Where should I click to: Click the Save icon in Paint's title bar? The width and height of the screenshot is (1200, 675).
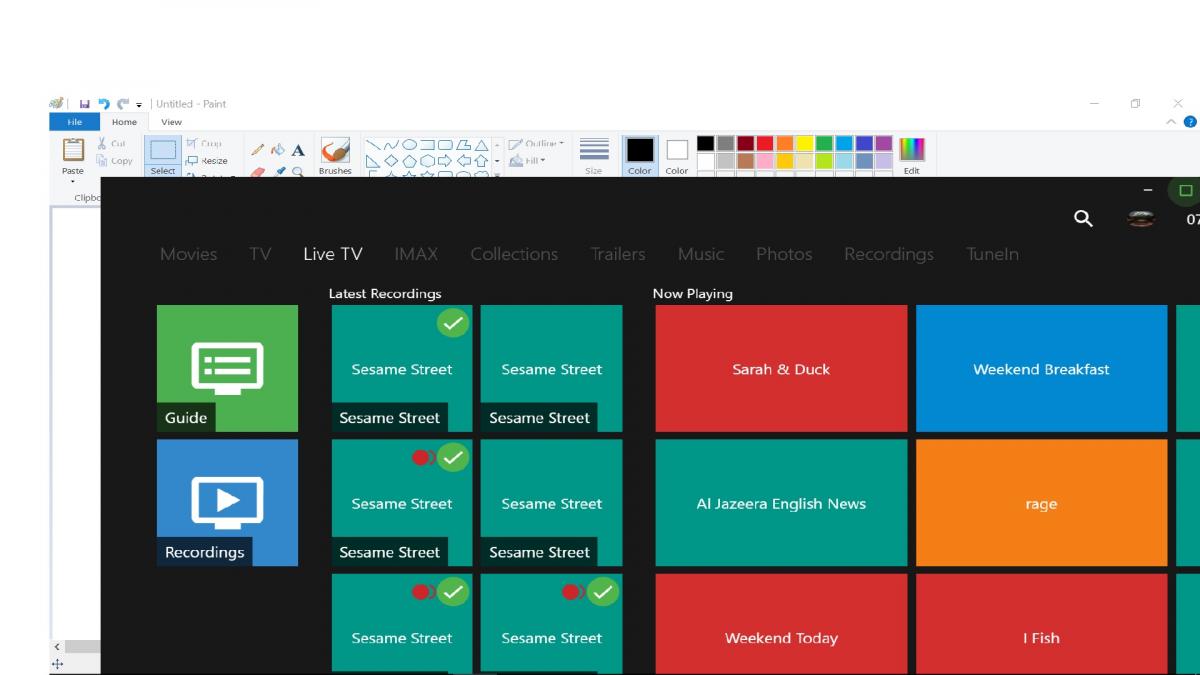click(85, 104)
